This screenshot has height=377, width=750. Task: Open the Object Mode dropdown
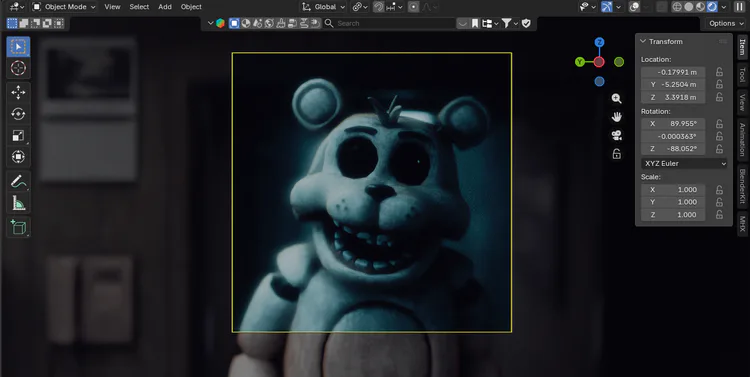64,7
